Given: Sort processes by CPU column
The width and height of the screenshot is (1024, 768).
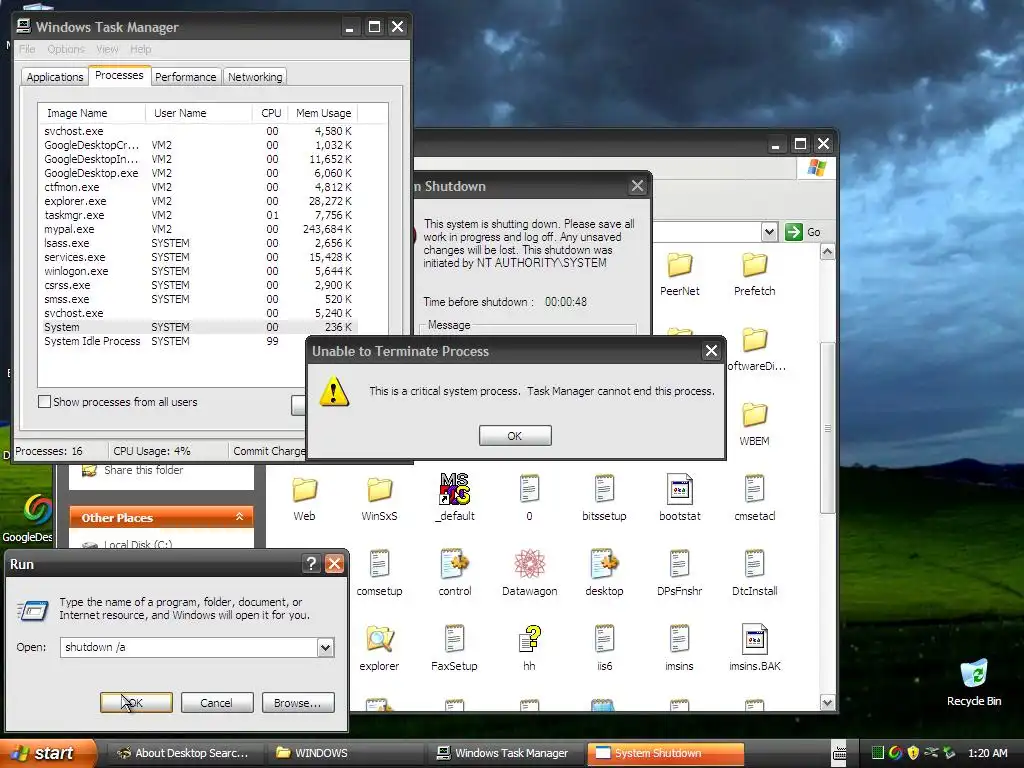Looking at the screenshot, I should click(270, 113).
